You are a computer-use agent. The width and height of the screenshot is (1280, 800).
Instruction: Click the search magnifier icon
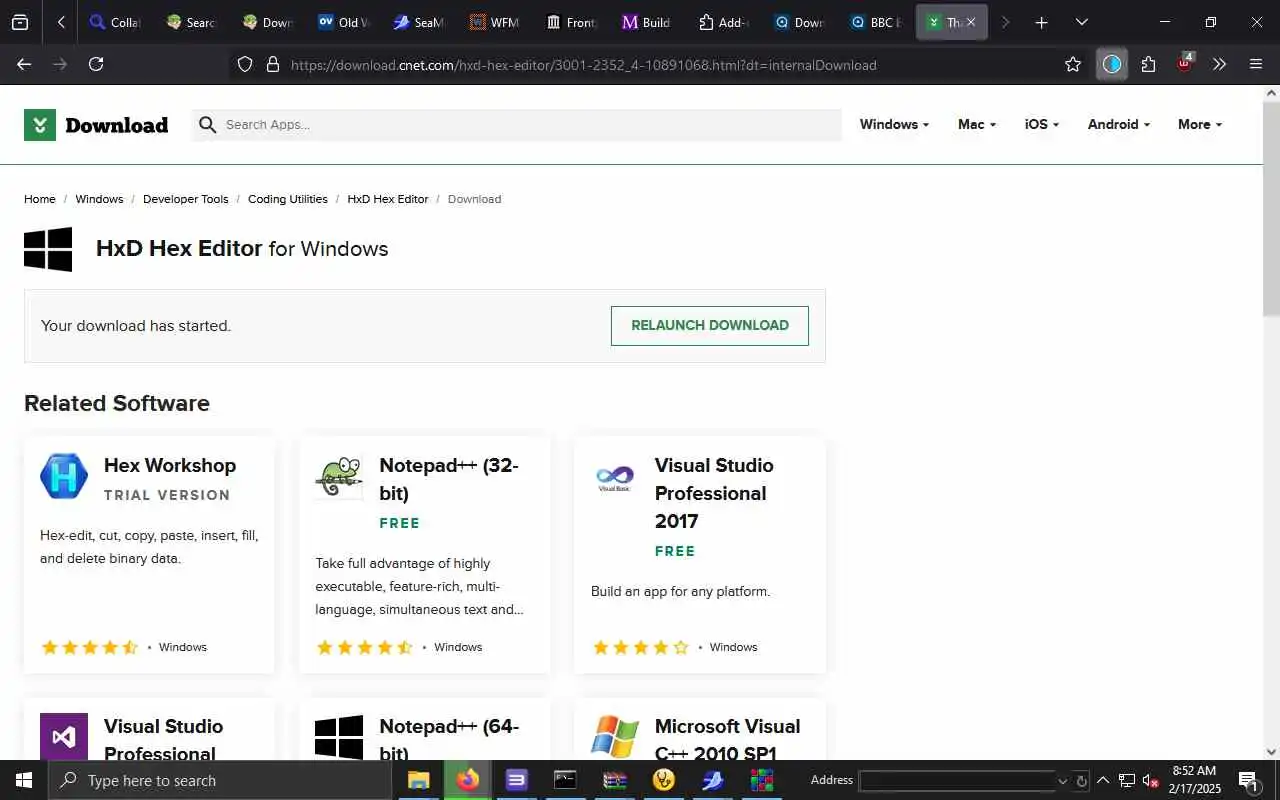pyautogui.click(x=207, y=125)
